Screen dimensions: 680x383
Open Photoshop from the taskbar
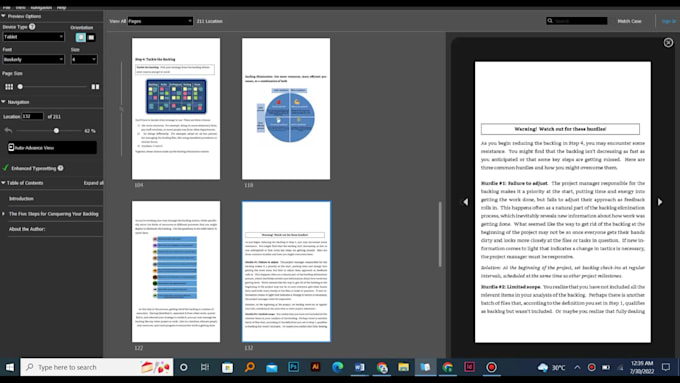[x=294, y=367]
